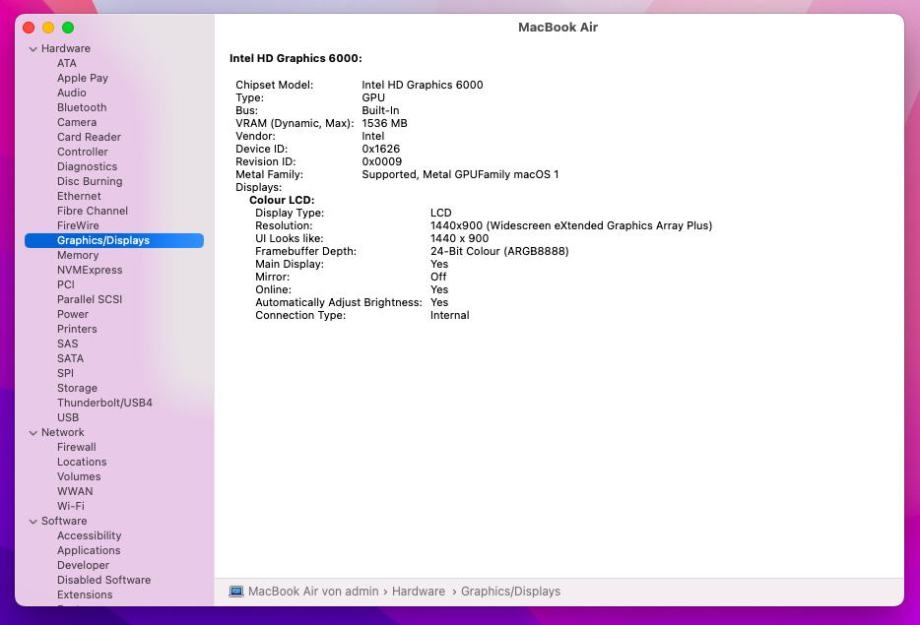The height and width of the screenshot is (625, 920).
Task: Click Bus value 'Built-In'
Action: click(380, 110)
